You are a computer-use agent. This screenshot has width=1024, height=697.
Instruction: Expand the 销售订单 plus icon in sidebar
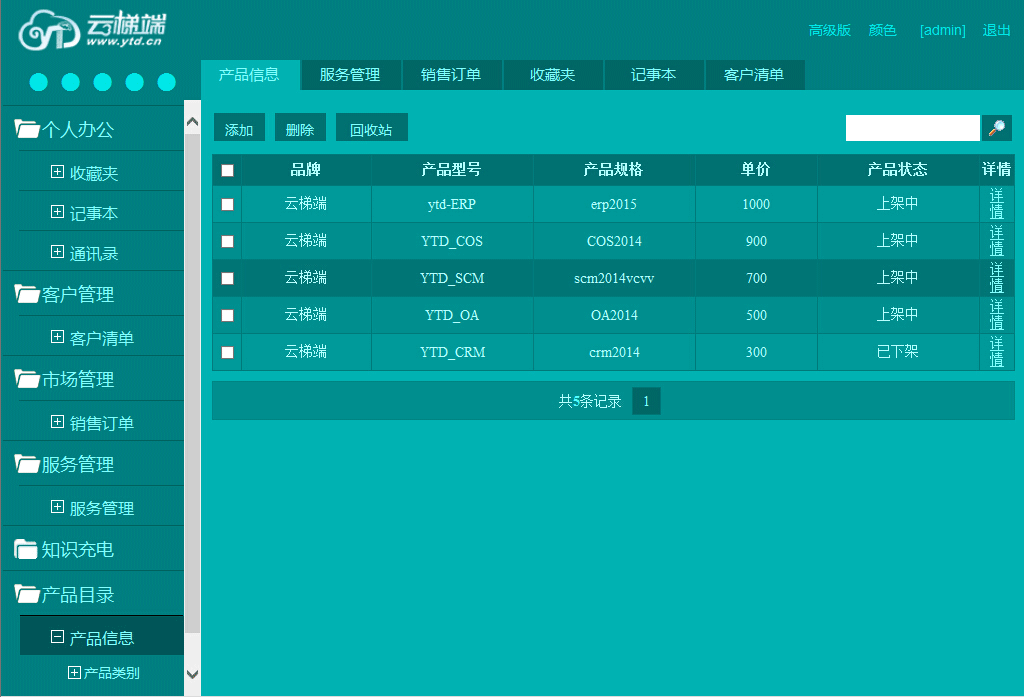(x=57, y=422)
